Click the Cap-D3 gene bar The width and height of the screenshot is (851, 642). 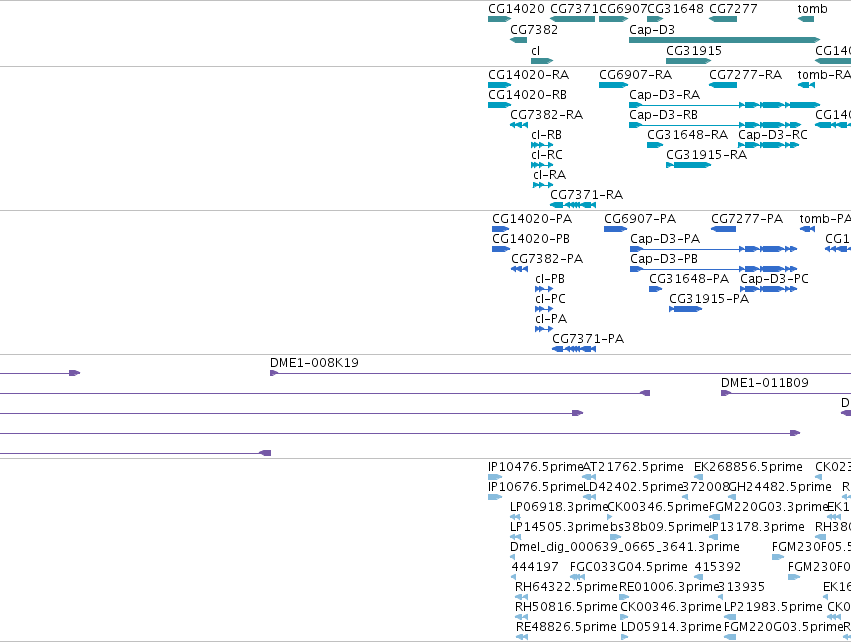coord(725,40)
